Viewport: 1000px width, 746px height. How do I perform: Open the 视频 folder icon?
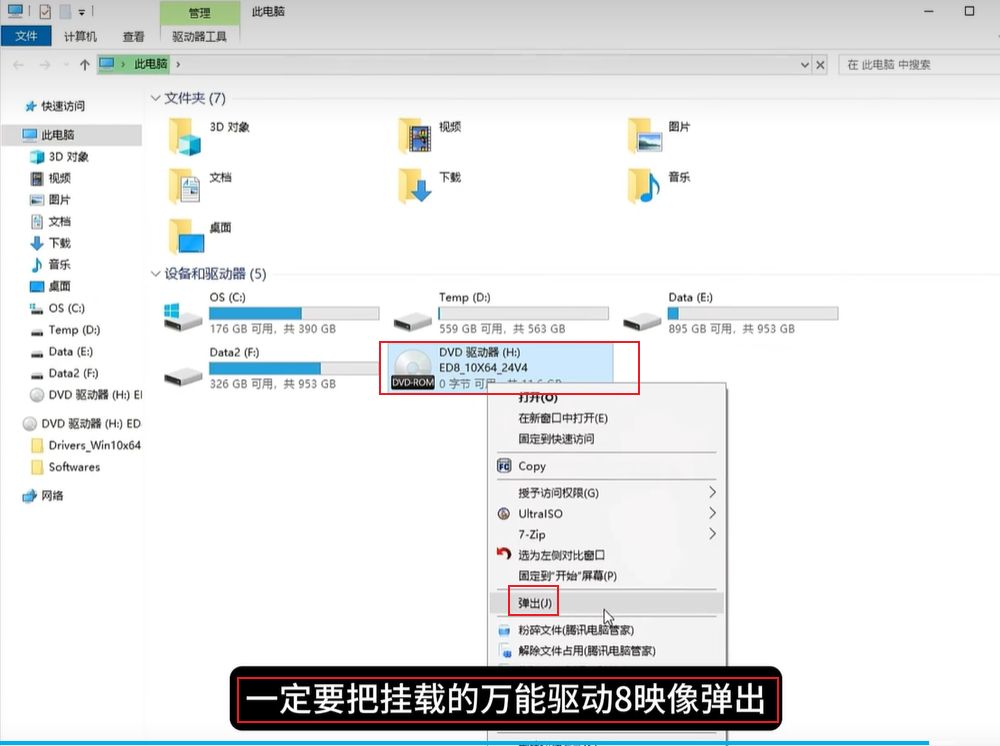coord(415,135)
